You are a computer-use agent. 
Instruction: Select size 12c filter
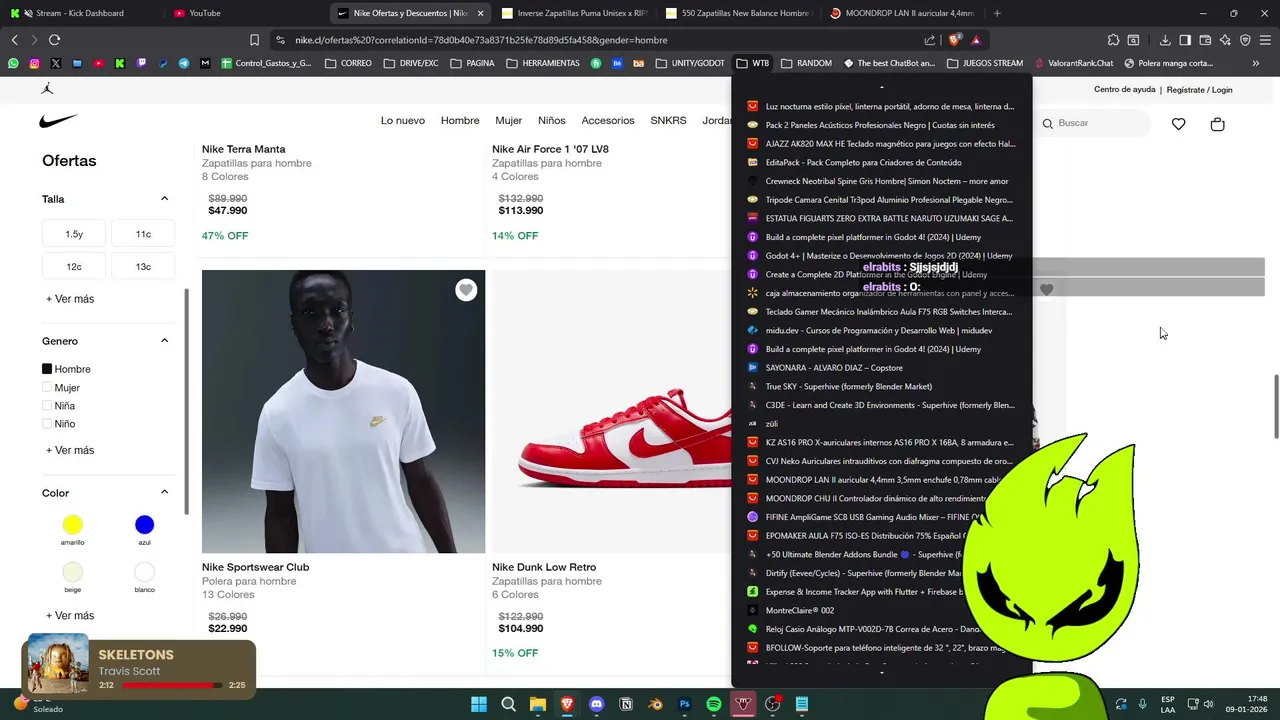click(74, 267)
